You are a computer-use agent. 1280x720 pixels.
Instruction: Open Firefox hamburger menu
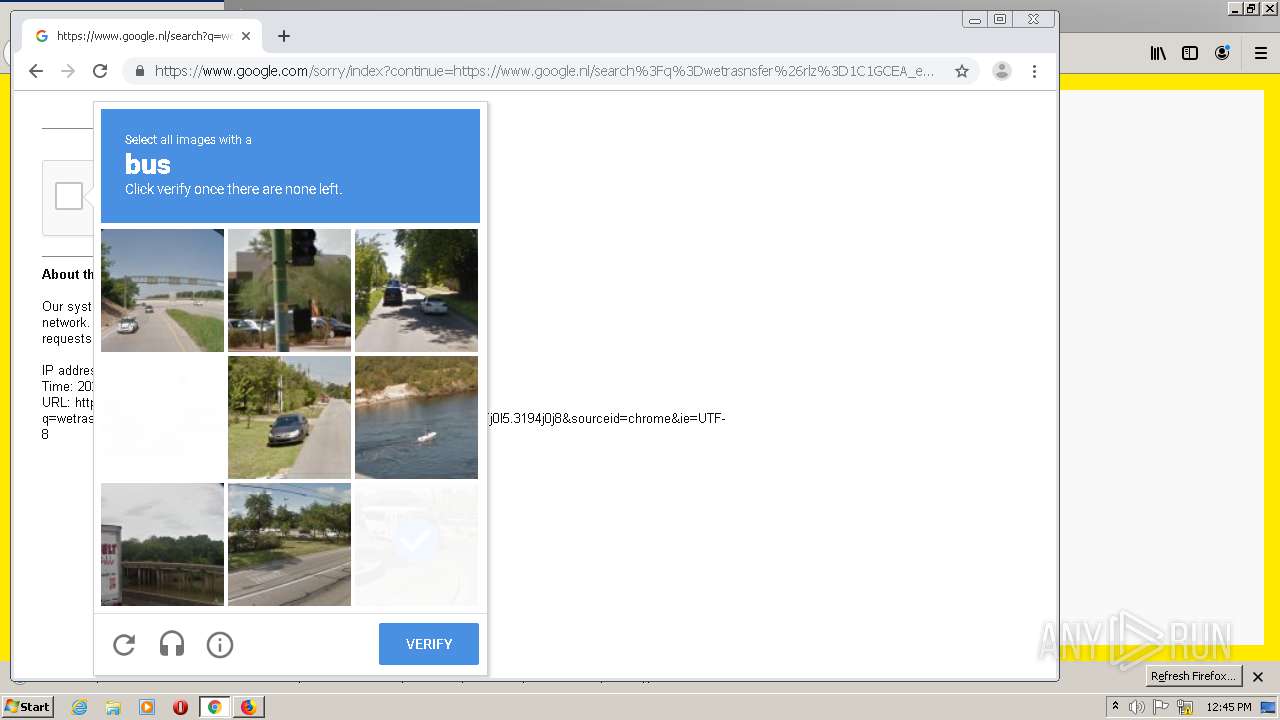[1261, 54]
